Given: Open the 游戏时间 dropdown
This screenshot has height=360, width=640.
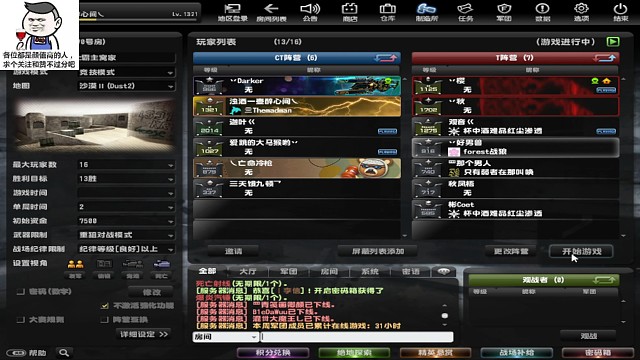Looking at the screenshot, I should 126,193.
